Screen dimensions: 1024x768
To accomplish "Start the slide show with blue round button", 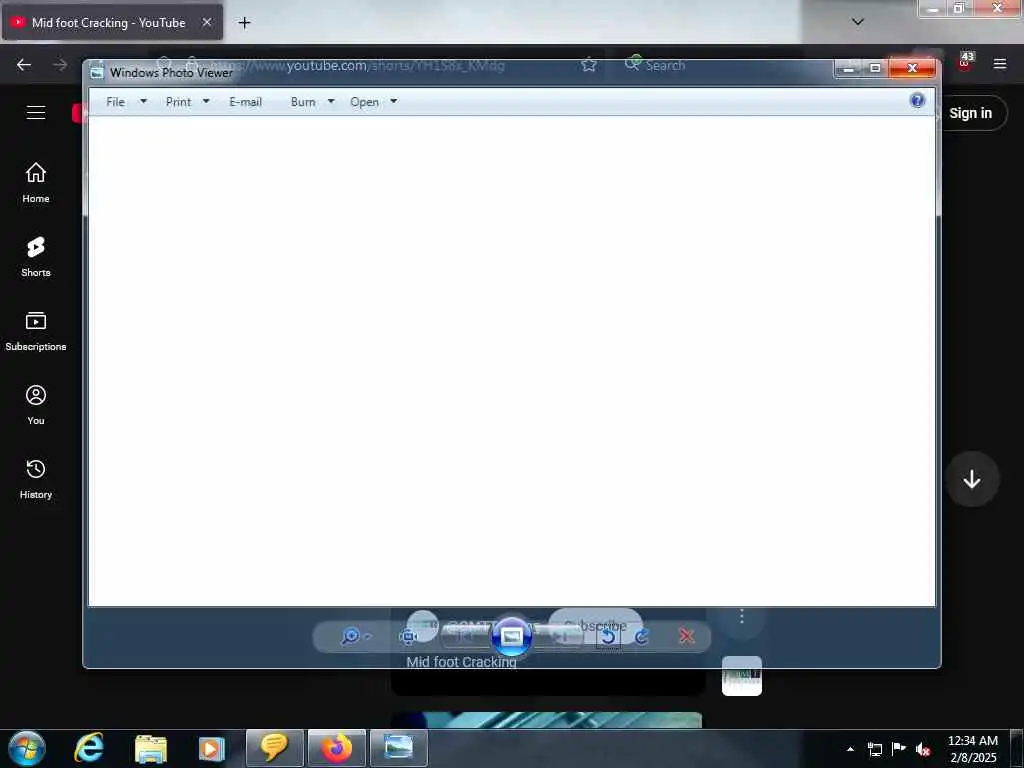I will pyautogui.click(x=511, y=636).
